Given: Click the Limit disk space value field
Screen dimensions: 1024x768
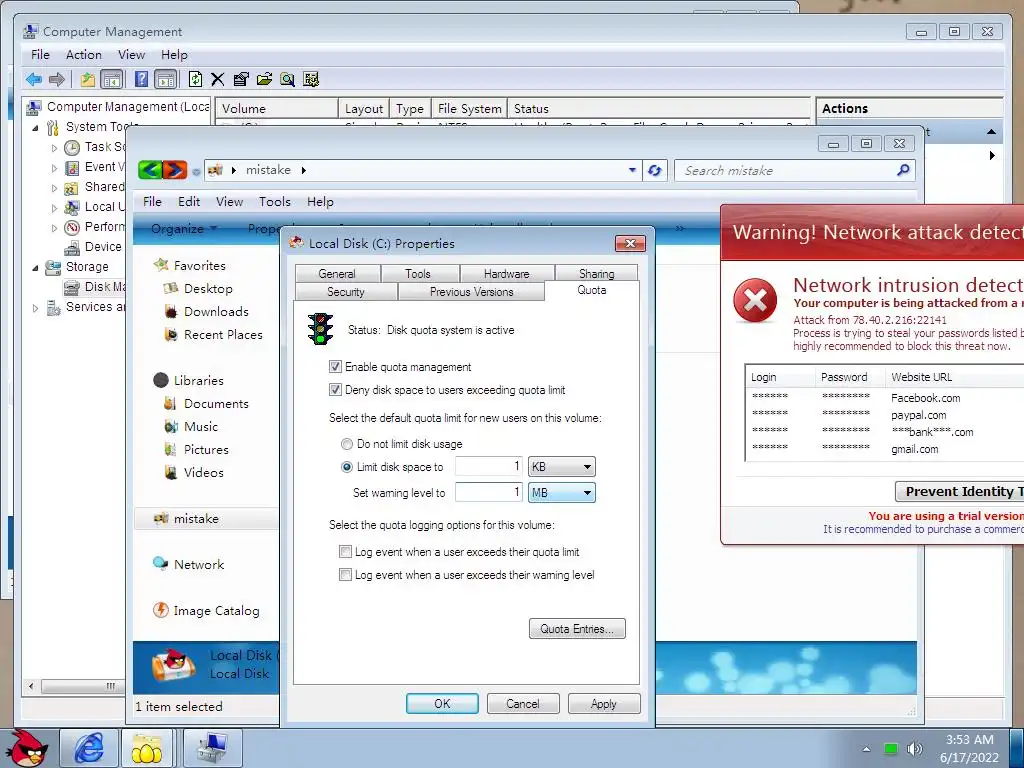Looking at the screenshot, I should [488, 466].
